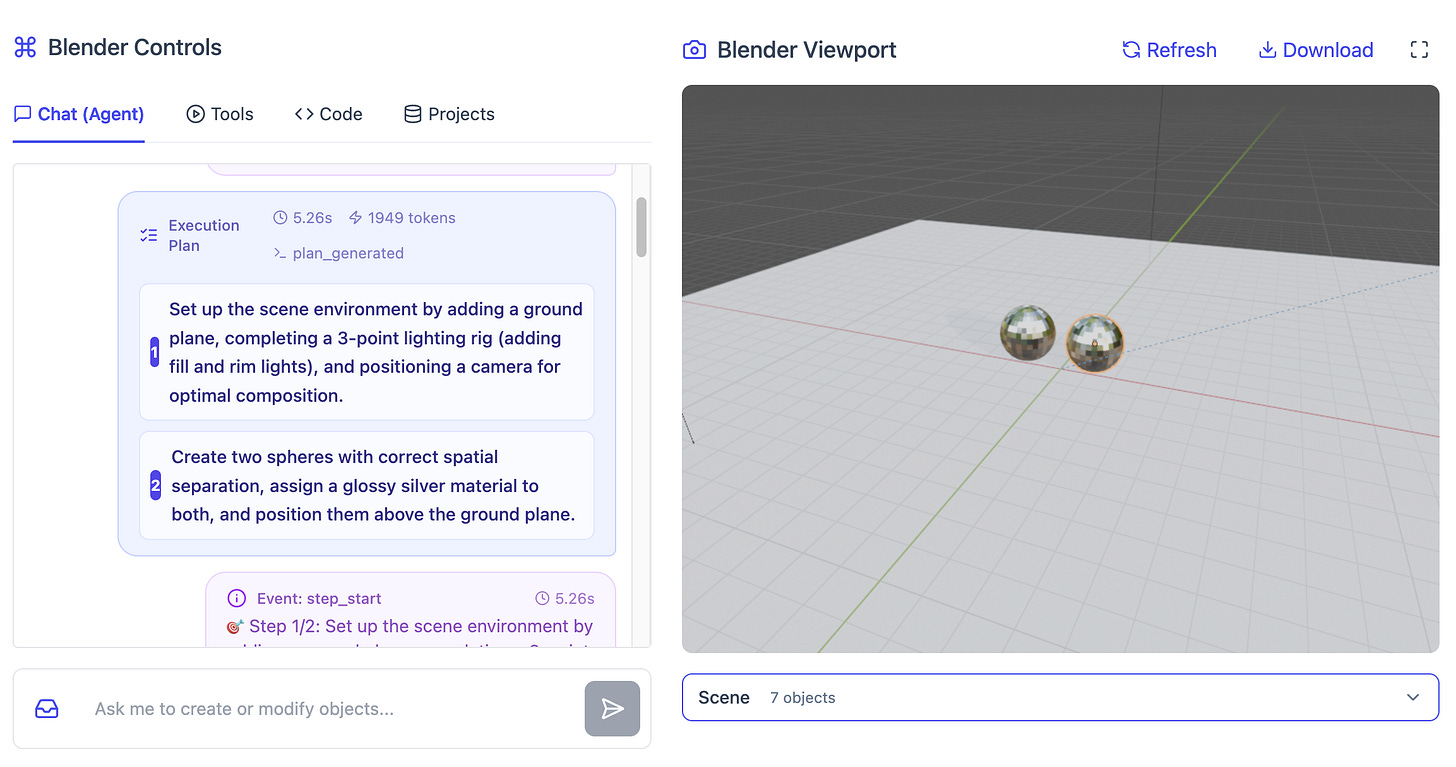
Task: Click the 'Blender Controls' heading
Action: [135, 47]
